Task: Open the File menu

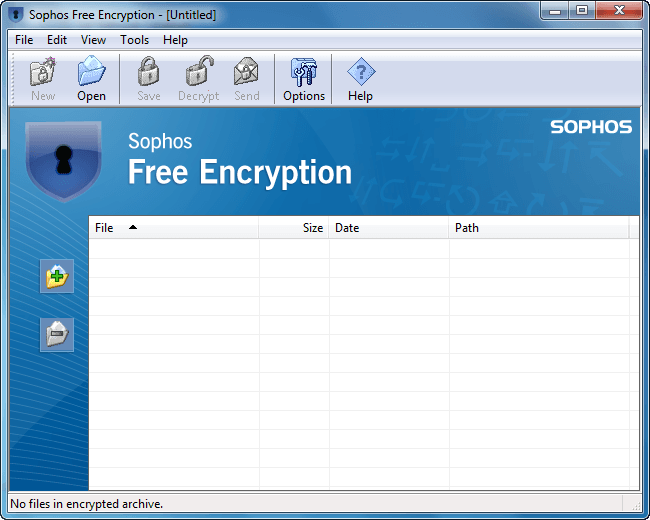Action: tap(24, 40)
